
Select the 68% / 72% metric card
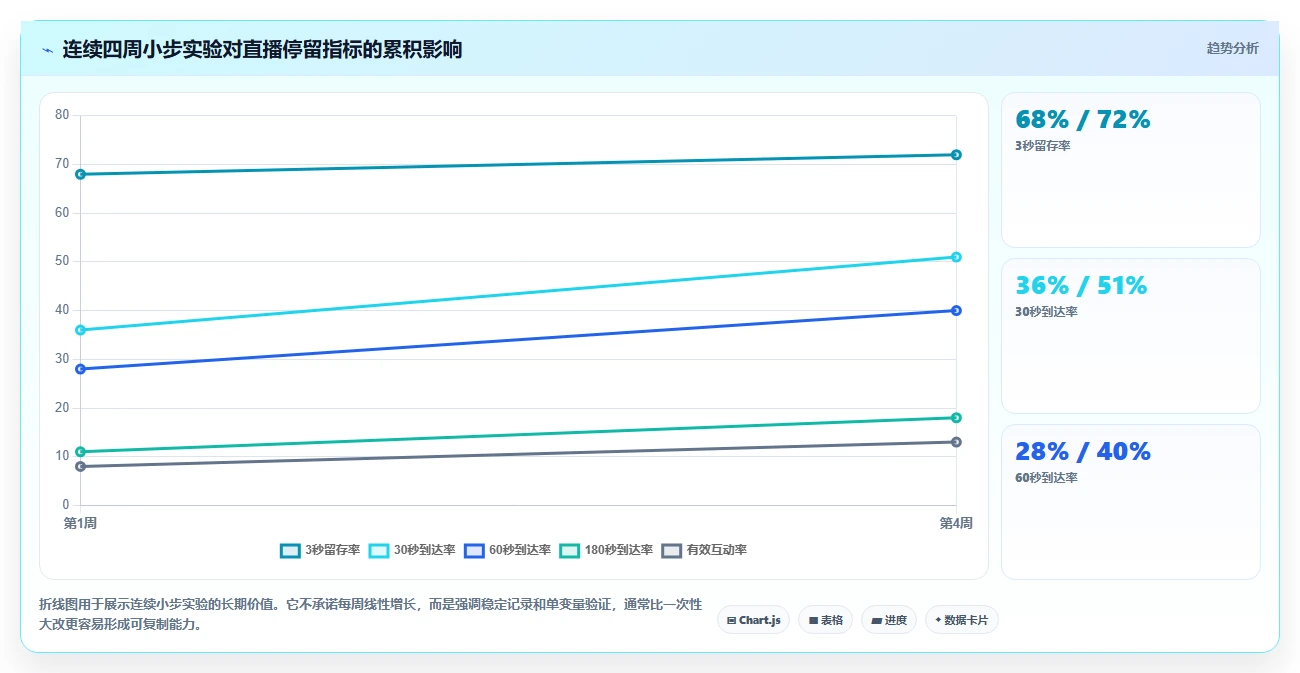tap(1130, 170)
